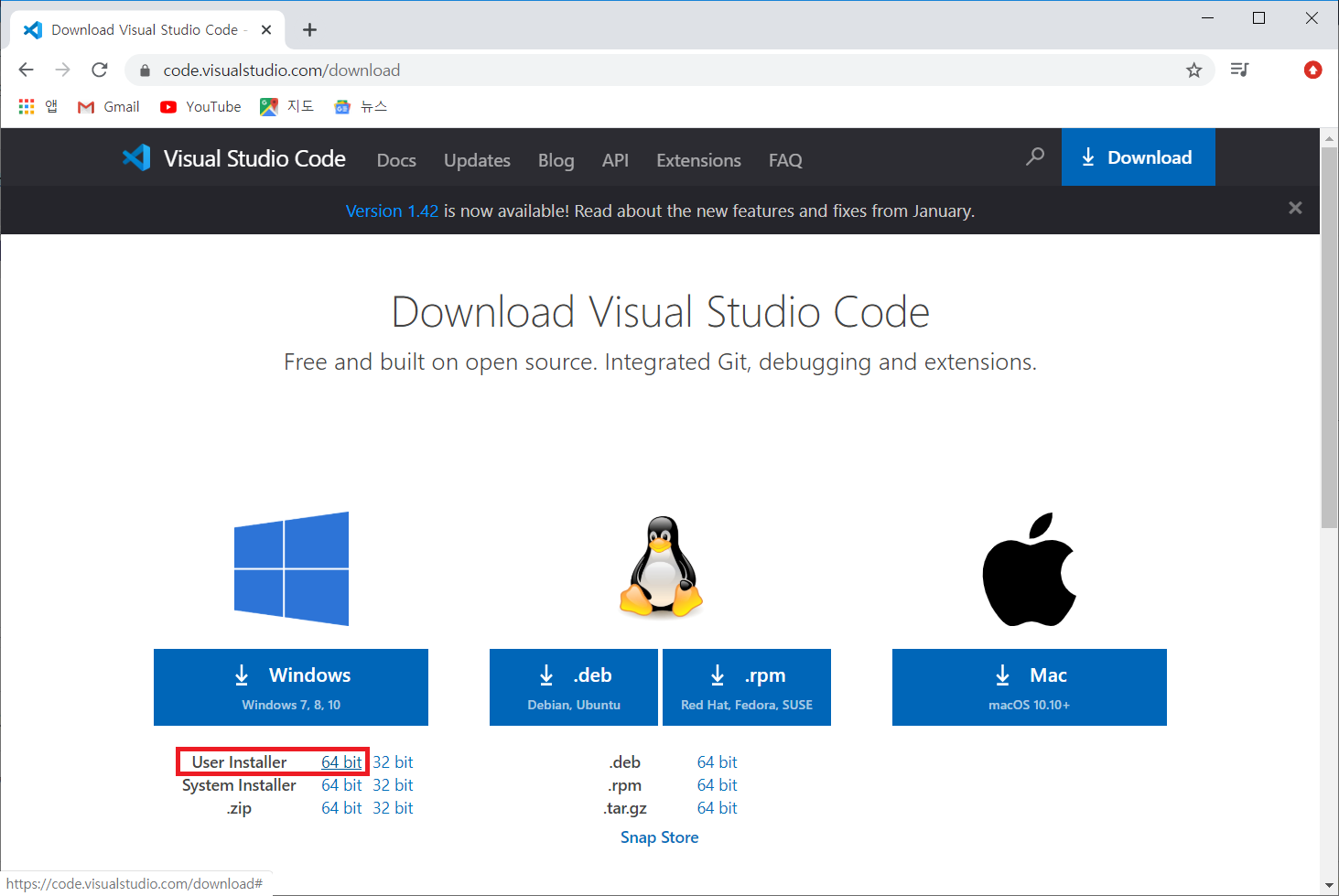View site info via lock icon
The image size is (1339, 896).
tap(145, 70)
